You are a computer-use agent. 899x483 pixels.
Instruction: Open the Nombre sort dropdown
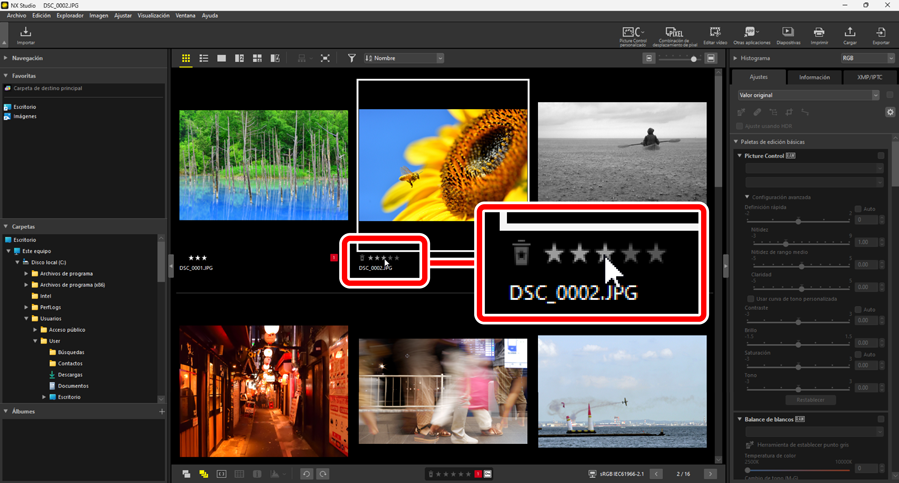[404, 59]
